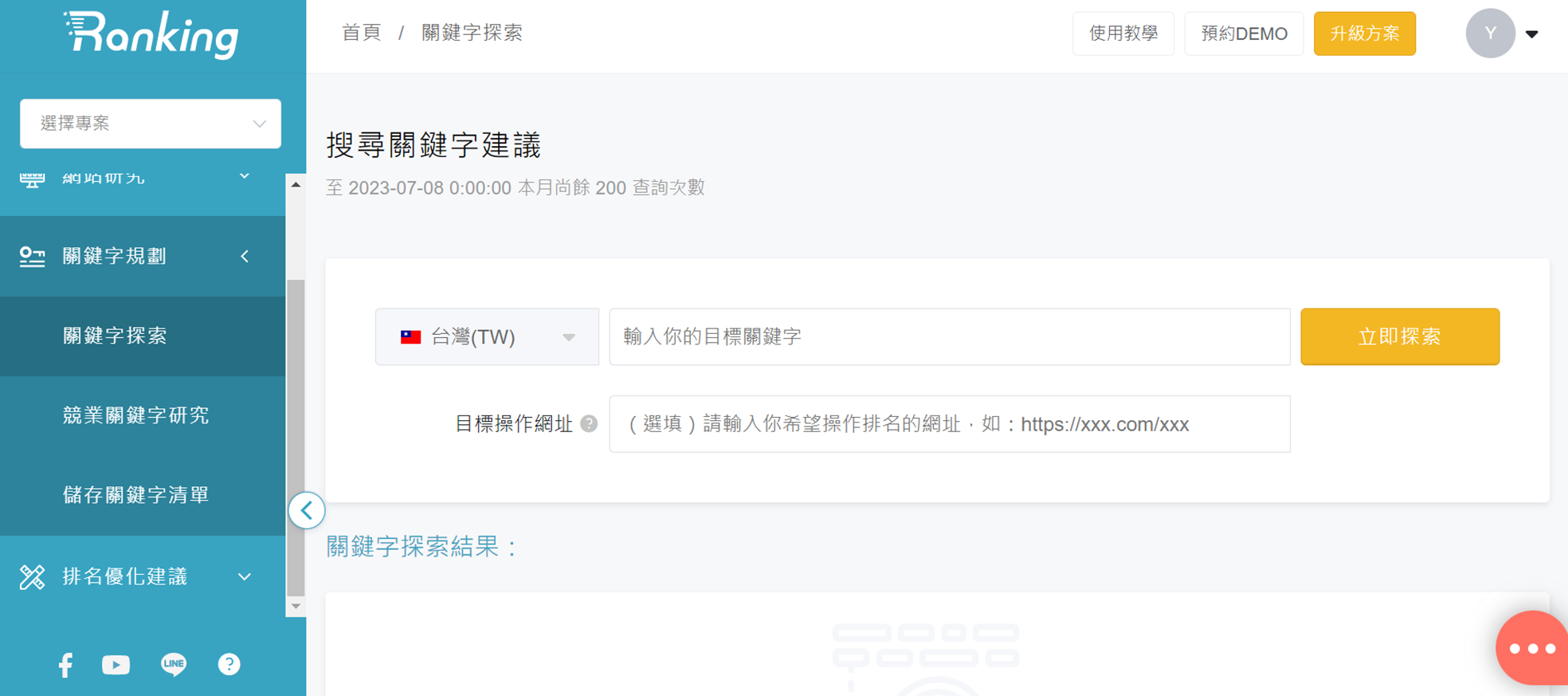Click the Ranking logo

(151, 35)
